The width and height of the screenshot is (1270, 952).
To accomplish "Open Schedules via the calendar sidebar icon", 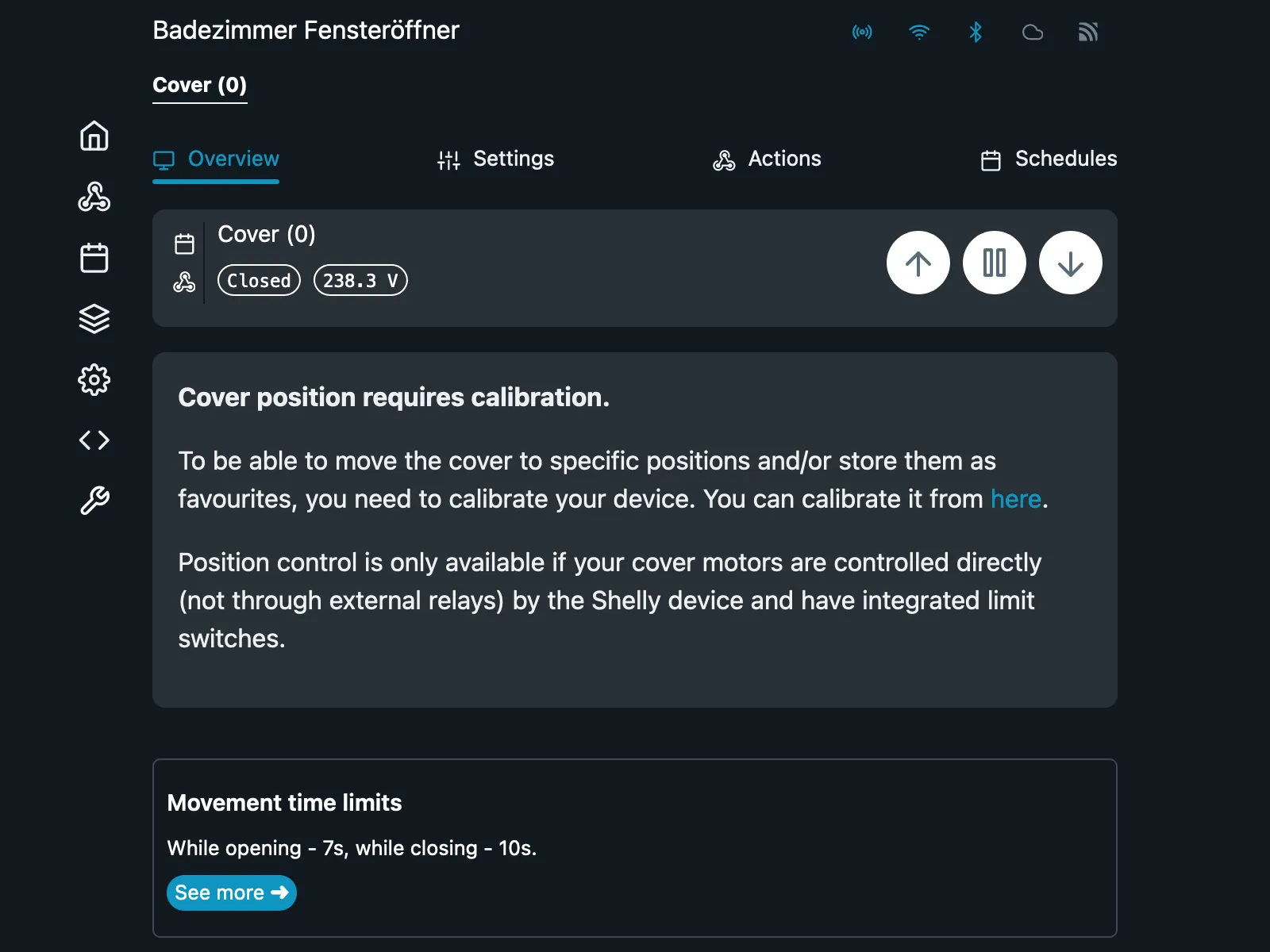I will pos(94,258).
